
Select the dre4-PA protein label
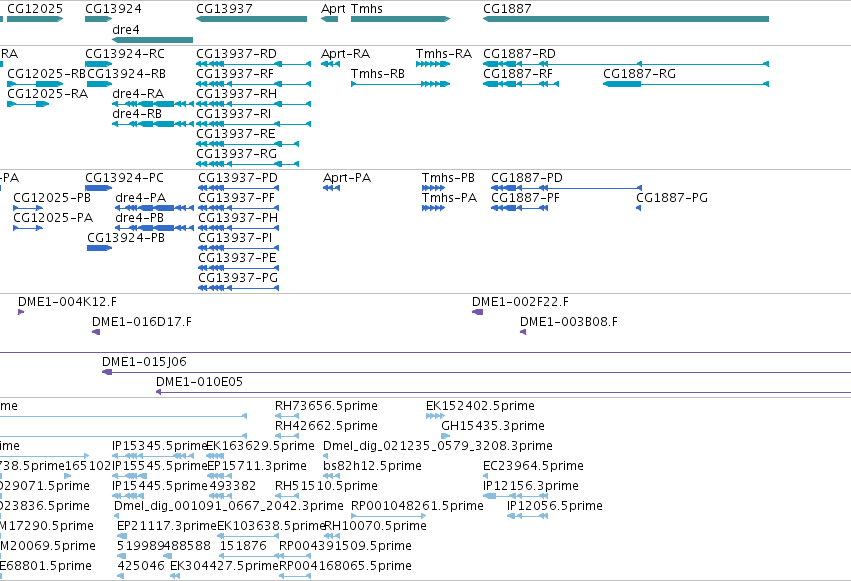(141, 198)
